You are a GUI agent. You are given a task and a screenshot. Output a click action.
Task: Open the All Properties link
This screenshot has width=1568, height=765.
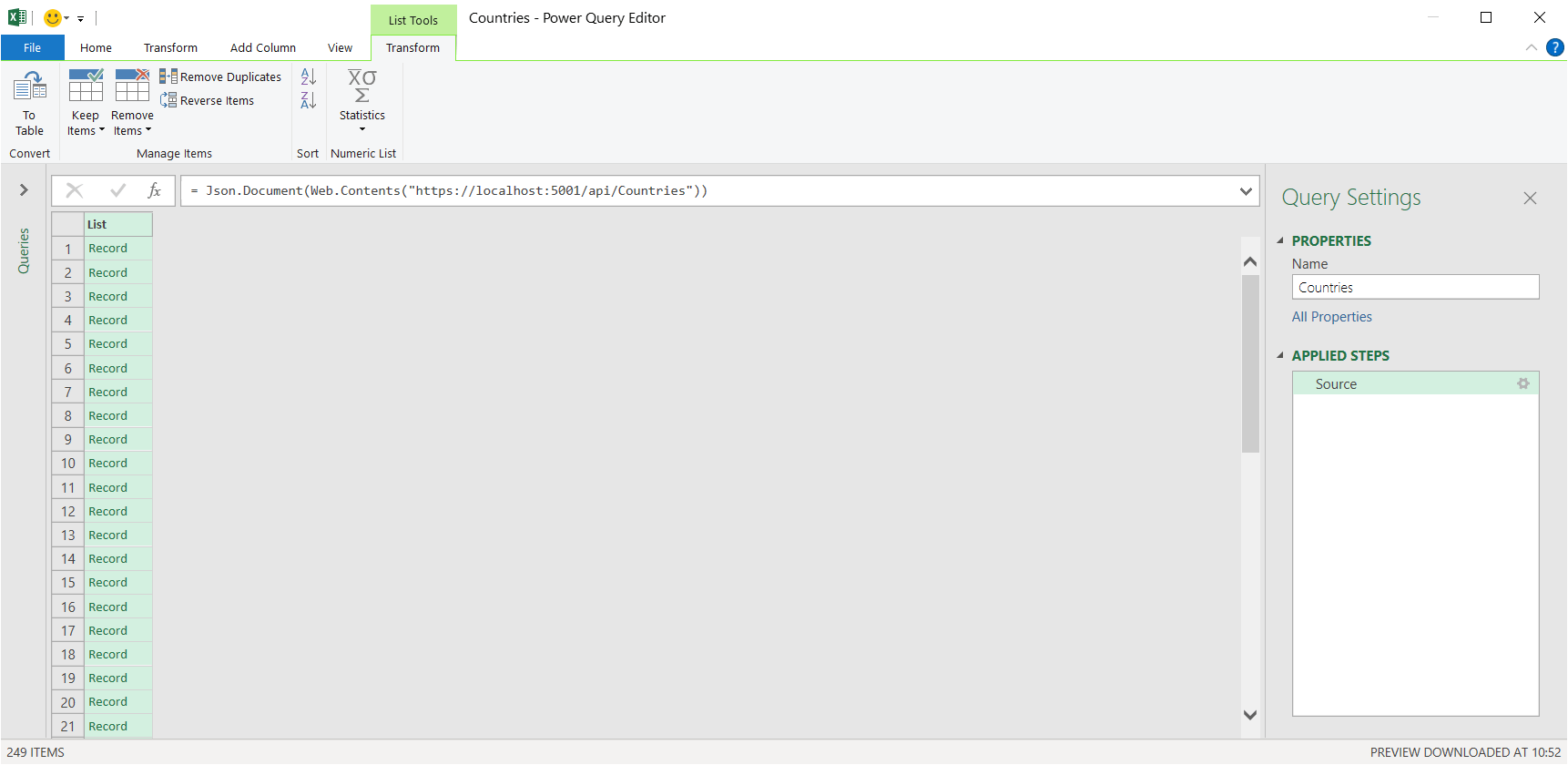point(1331,317)
